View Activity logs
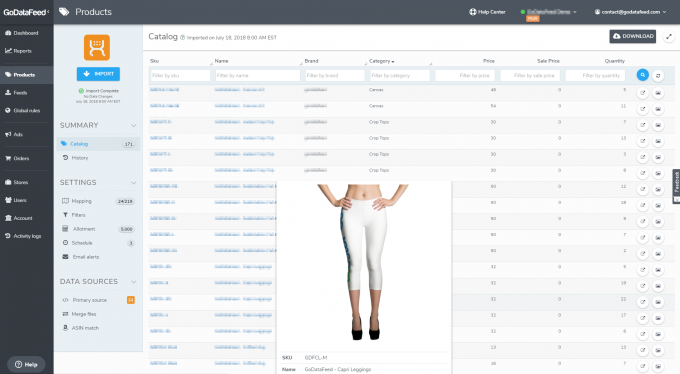This screenshot has height=374, width=680. tap(23, 236)
